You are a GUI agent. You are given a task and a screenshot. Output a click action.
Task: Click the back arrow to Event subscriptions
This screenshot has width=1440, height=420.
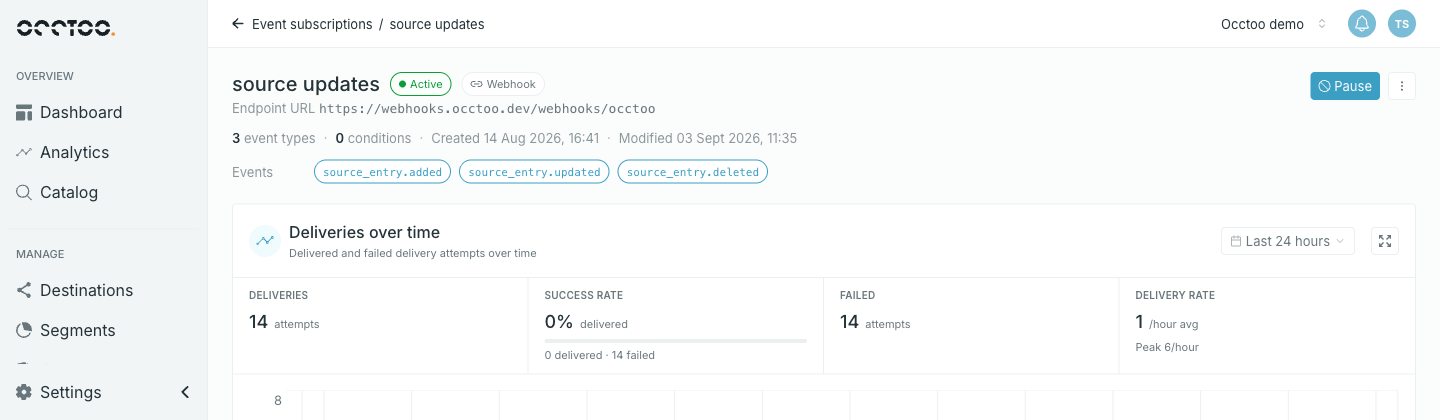(237, 24)
